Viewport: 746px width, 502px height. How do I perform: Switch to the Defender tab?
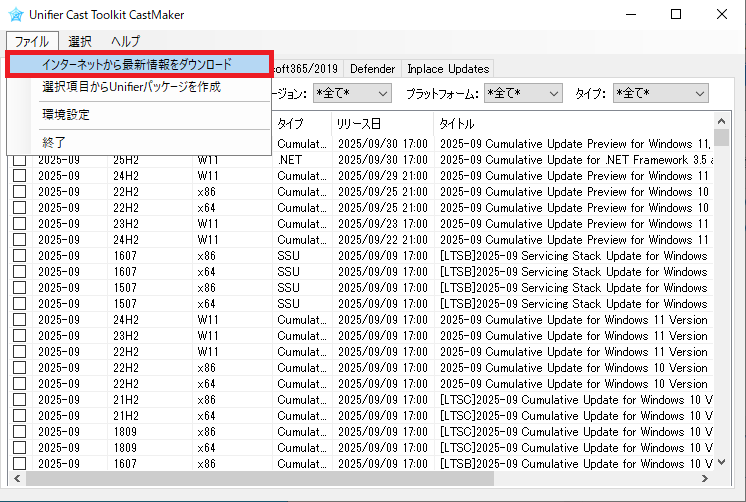371,69
